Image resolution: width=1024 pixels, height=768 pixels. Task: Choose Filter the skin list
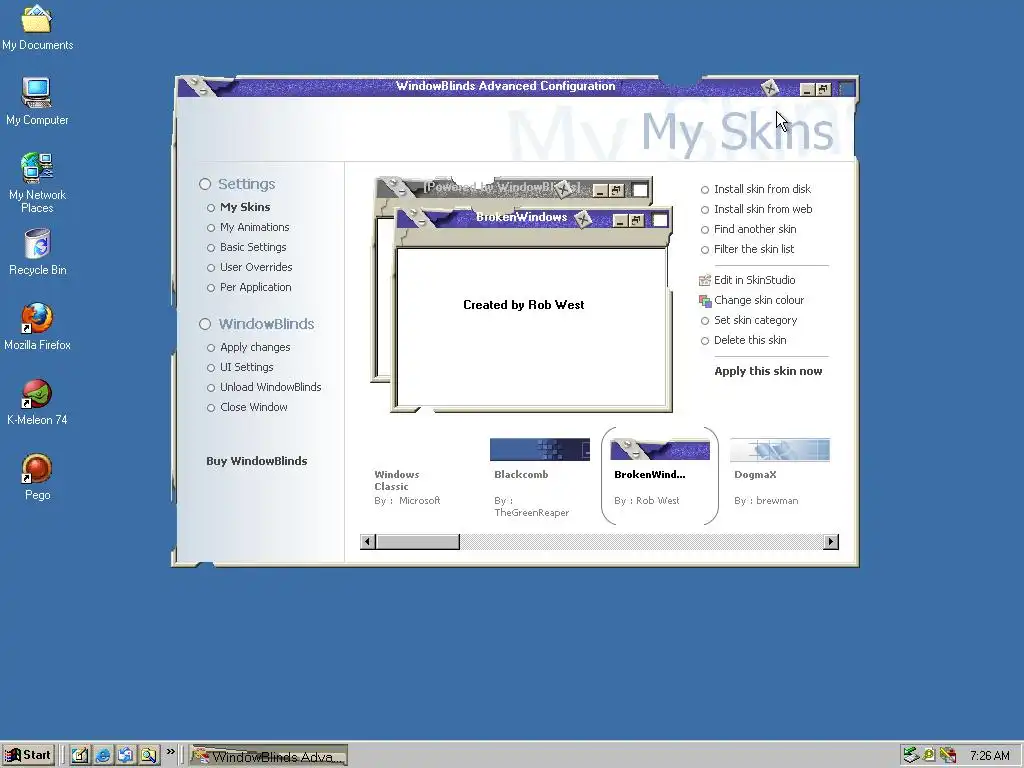click(754, 249)
